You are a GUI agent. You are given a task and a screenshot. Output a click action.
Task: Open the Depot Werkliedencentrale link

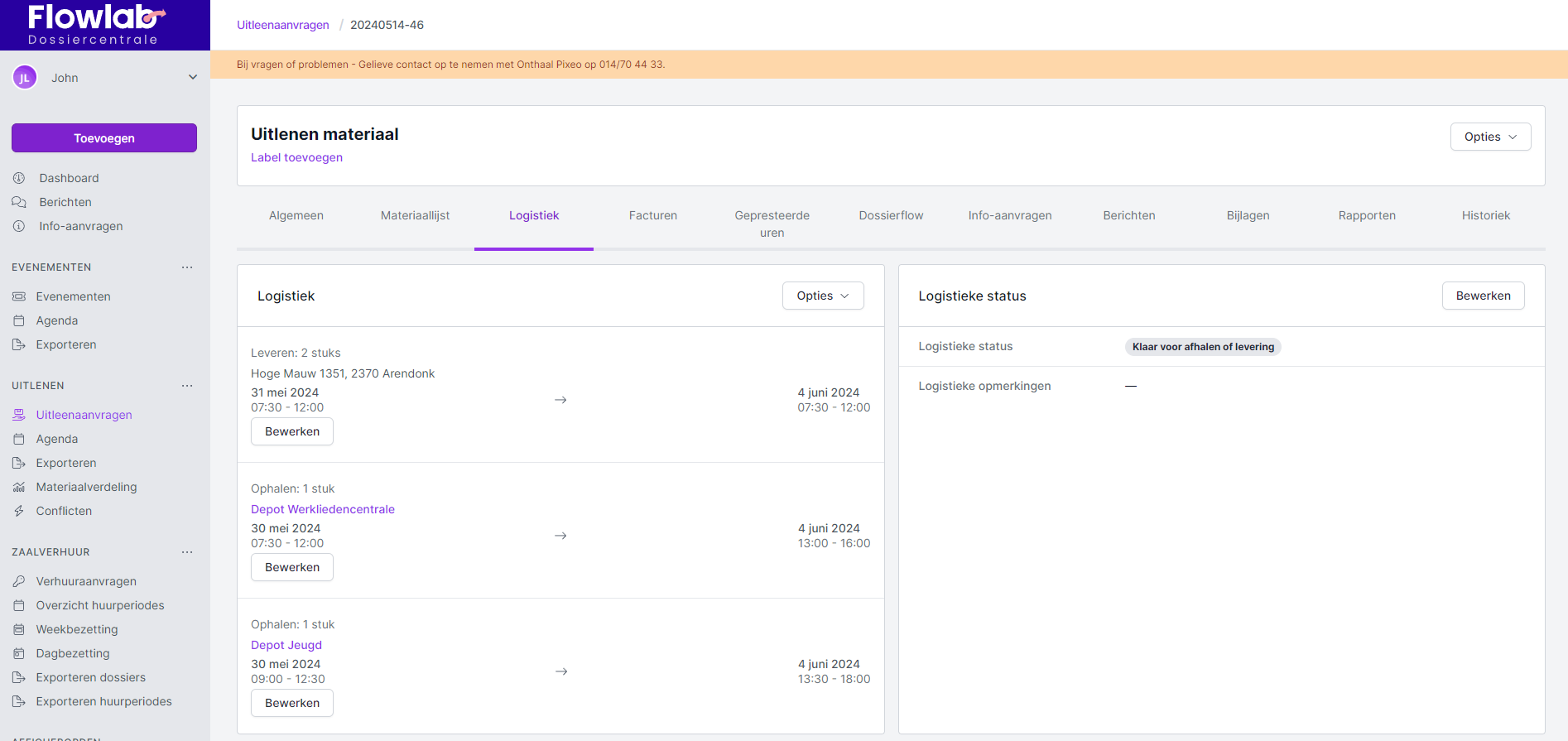point(323,509)
